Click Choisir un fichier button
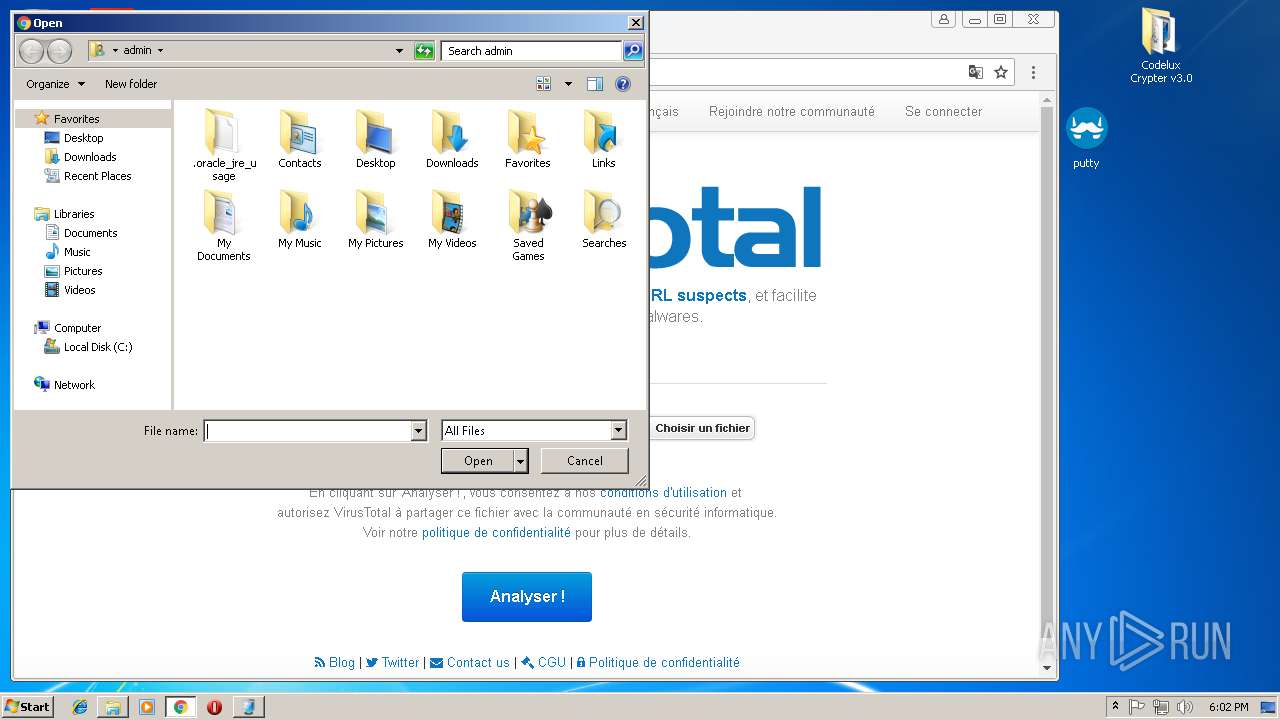 coord(702,428)
